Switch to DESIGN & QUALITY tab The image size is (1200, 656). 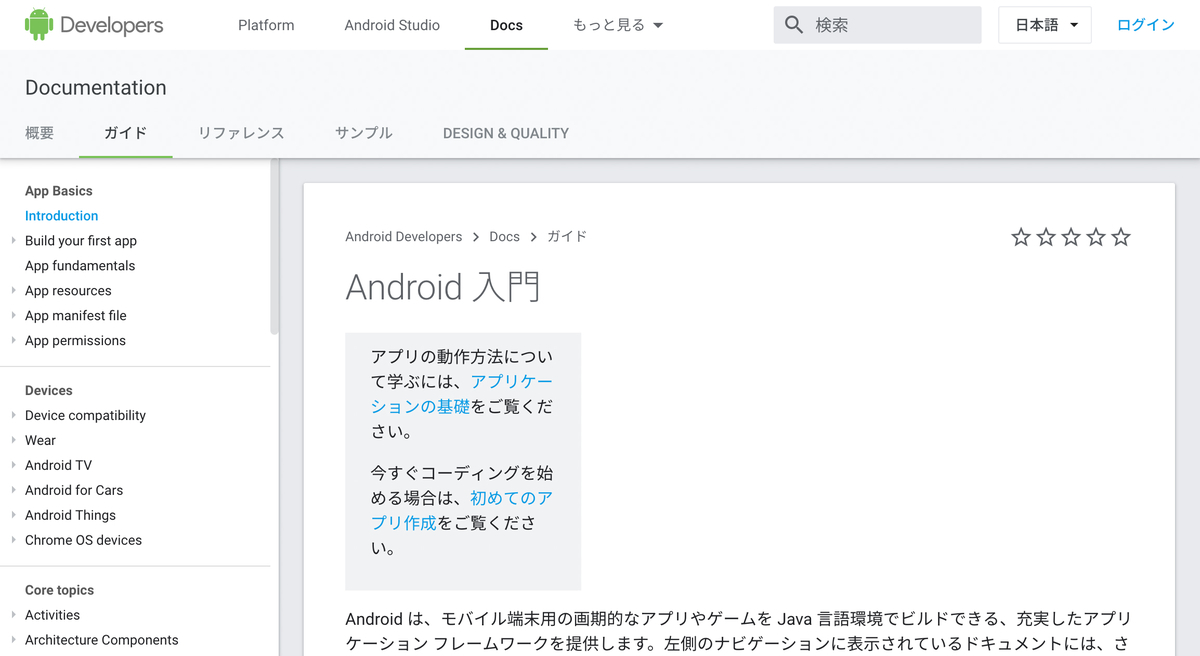506,133
